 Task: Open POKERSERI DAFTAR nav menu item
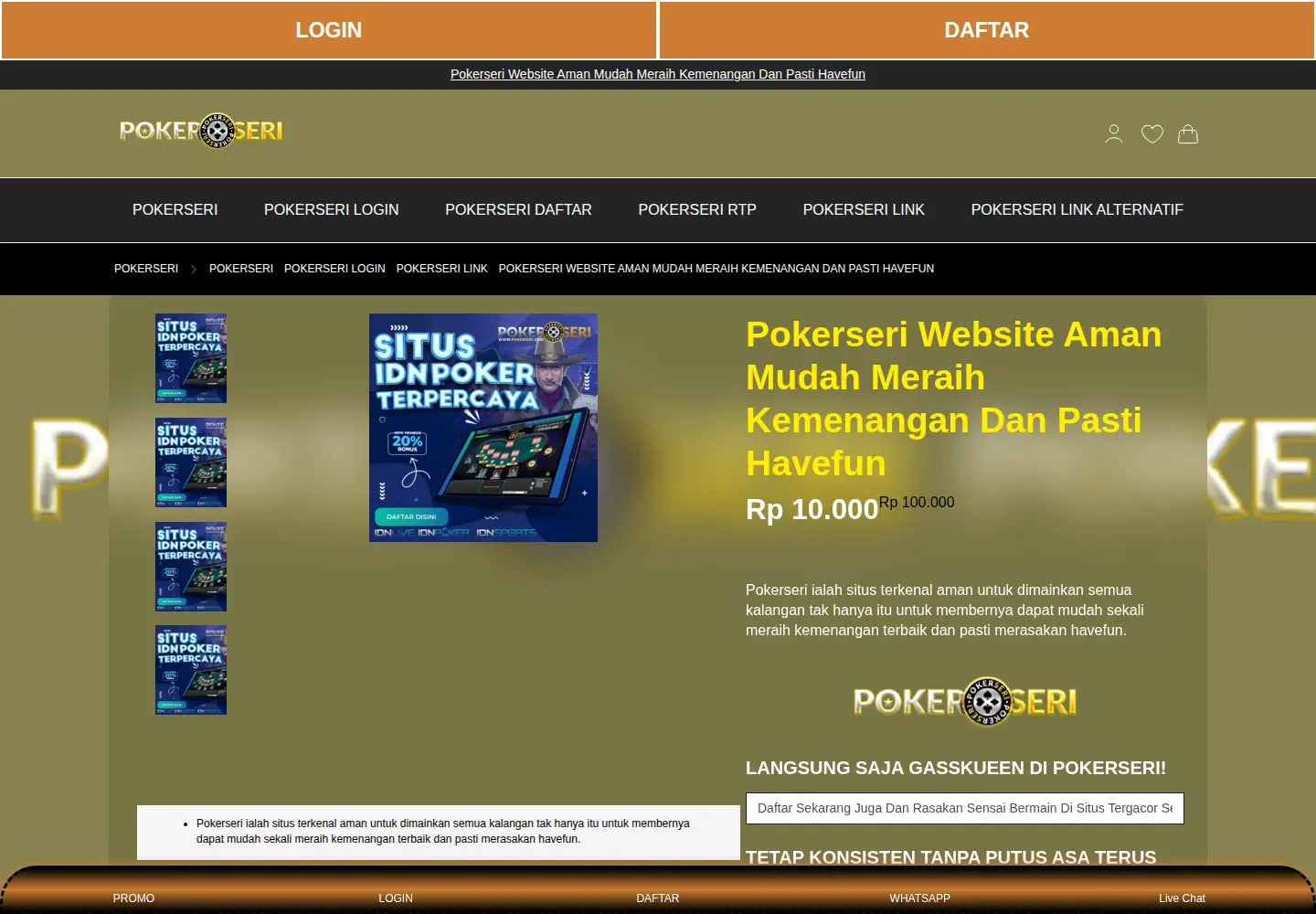click(x=518, y=209)
